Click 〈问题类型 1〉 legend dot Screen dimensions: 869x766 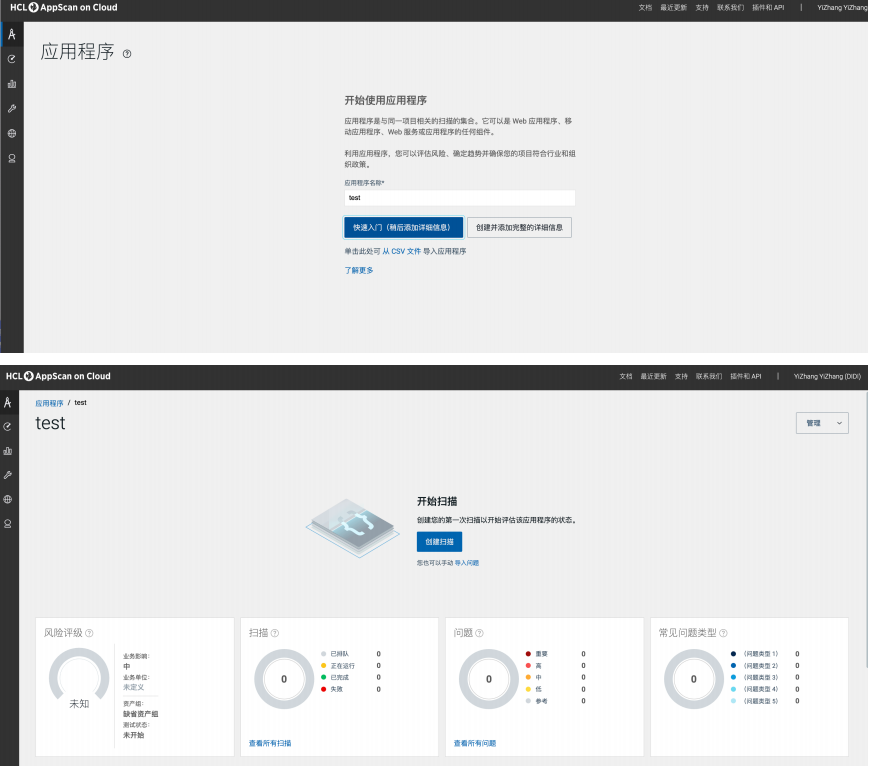[x=733, y=654]
